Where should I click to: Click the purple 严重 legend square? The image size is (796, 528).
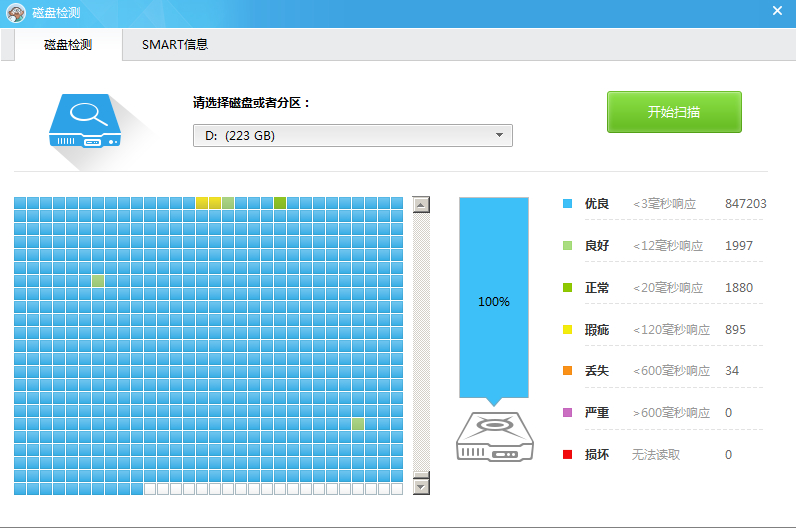coord(568,413)
